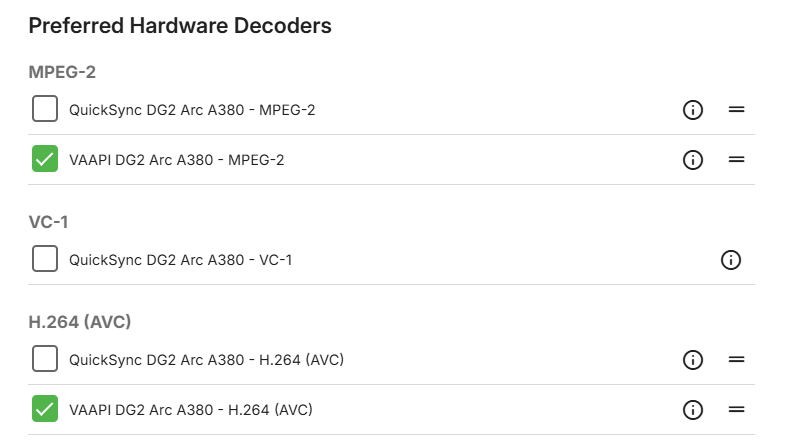Show info for VAAPI MPEG-2 decoder

click(x=692, y=159)
